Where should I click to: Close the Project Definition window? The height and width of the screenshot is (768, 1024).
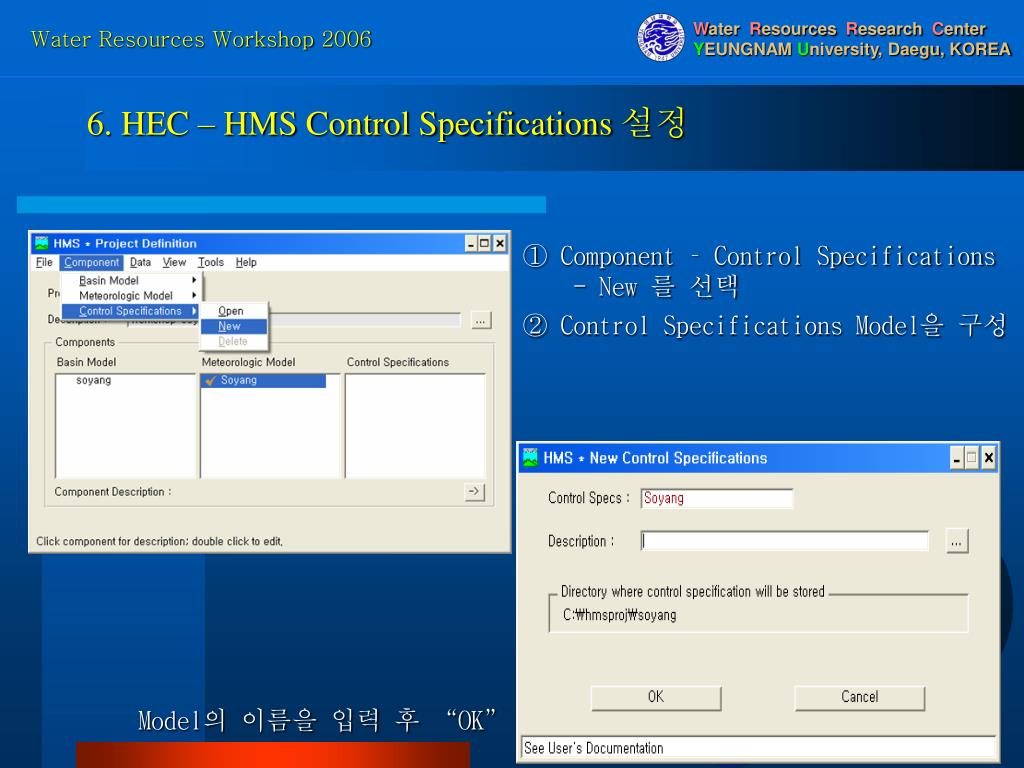(500, 244)
